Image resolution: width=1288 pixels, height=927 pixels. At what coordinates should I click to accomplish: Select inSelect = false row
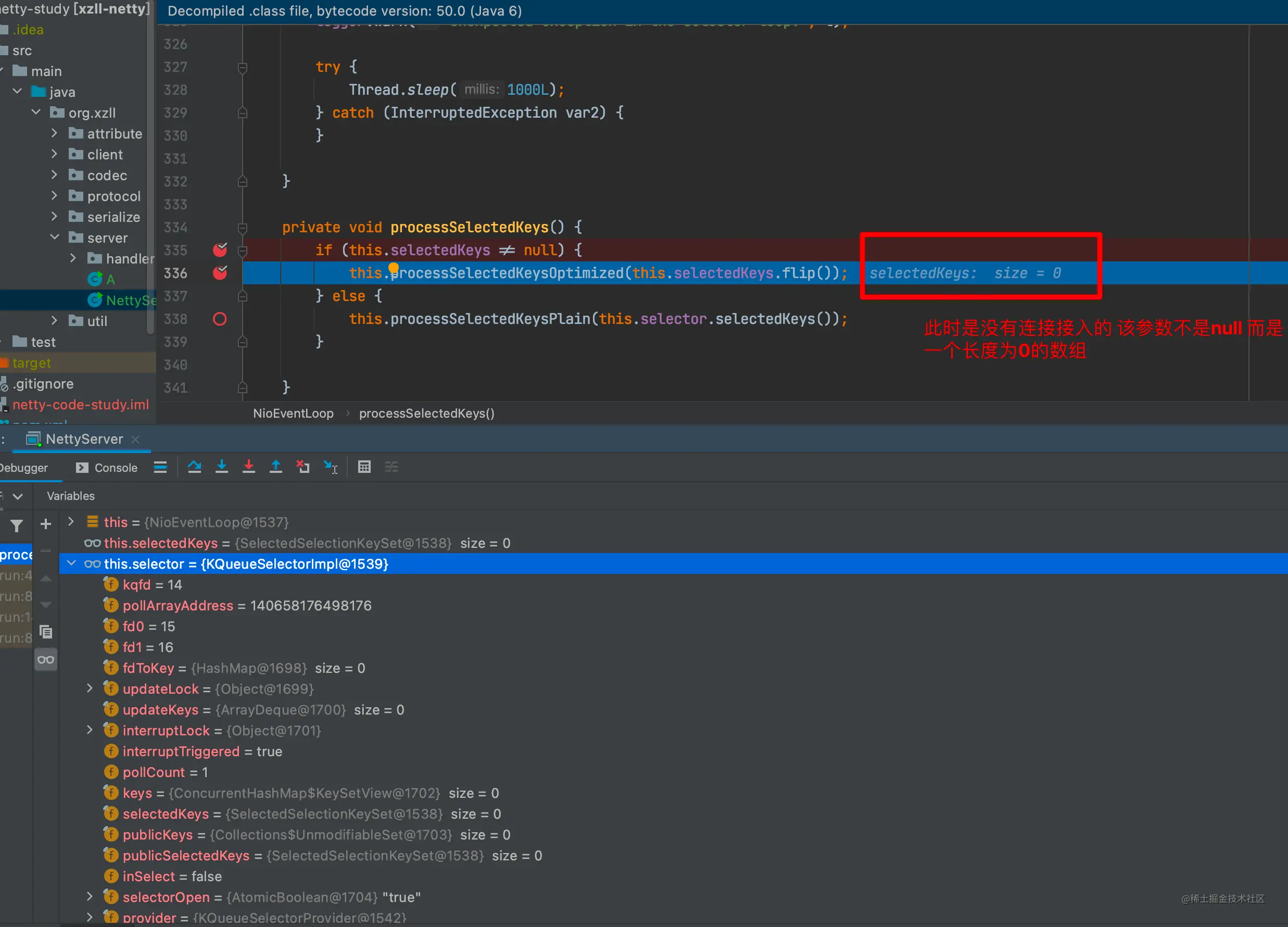pos(674,876)
